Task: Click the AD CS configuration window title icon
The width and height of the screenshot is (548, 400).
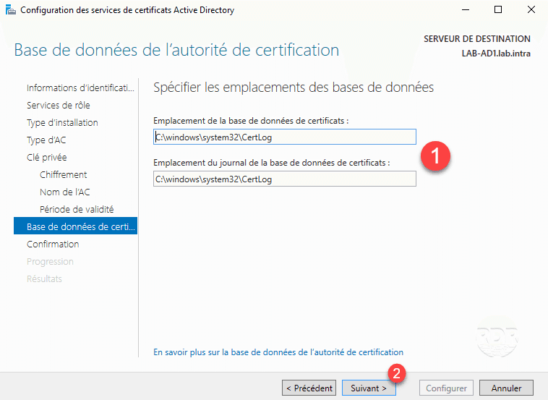Action: 10,10
